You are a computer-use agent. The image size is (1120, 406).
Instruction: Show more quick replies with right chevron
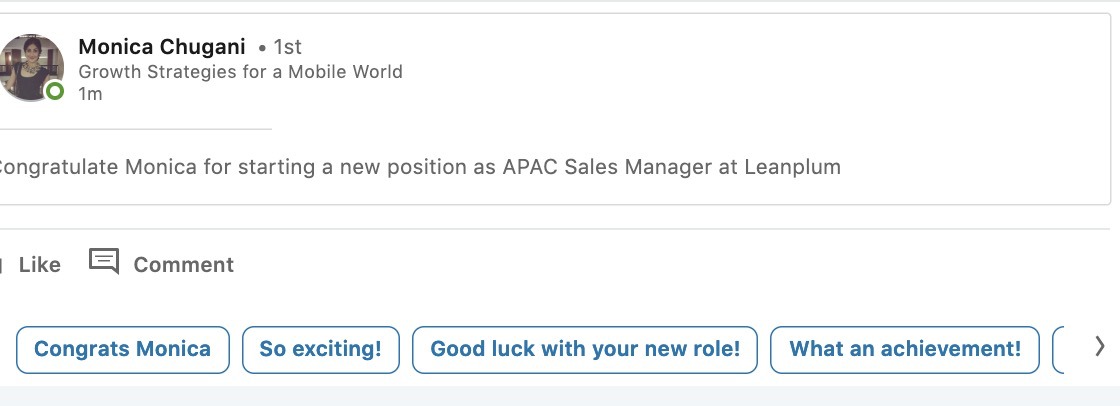[x=1099, y=347]
